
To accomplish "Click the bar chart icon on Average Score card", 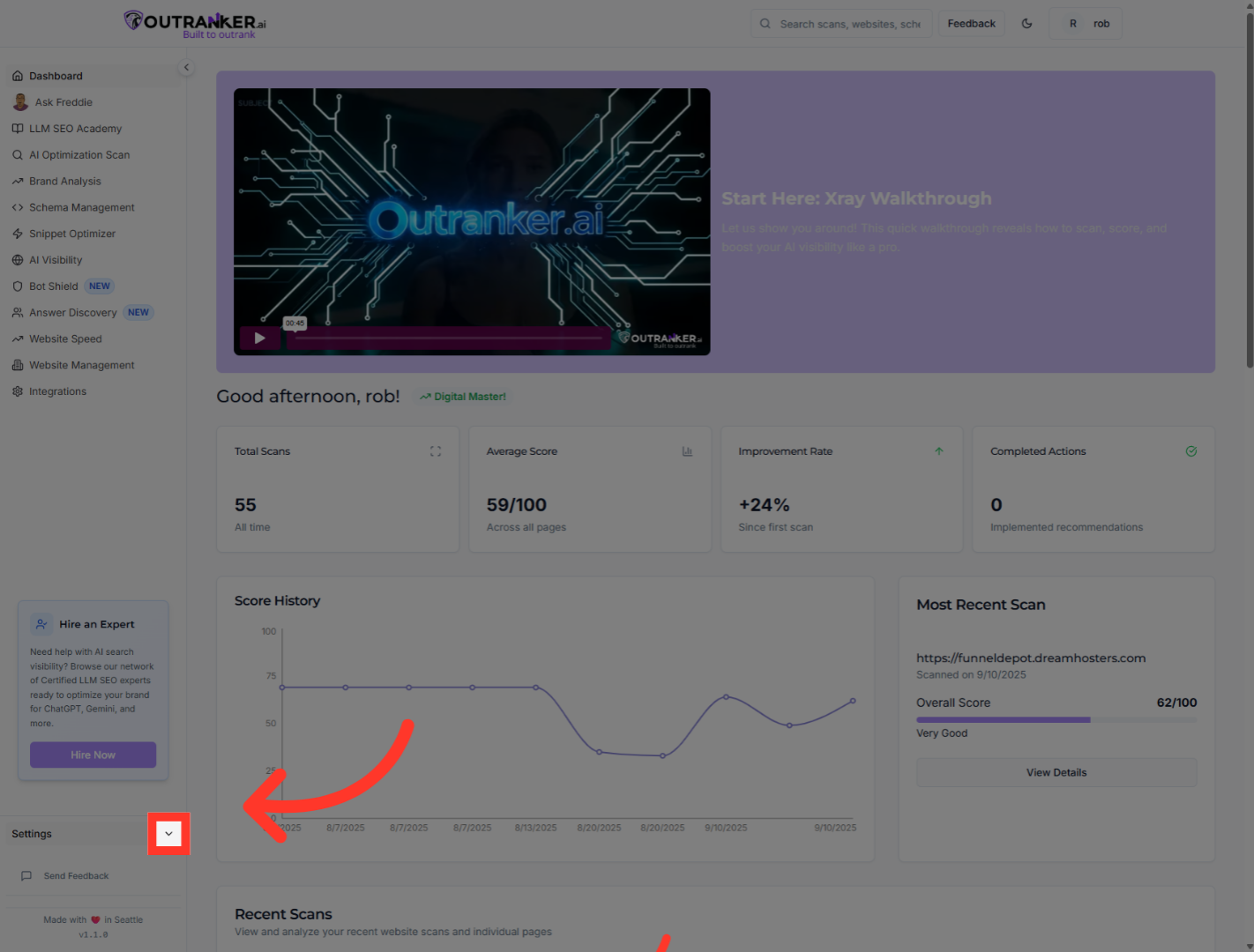I will pos(687,451).
